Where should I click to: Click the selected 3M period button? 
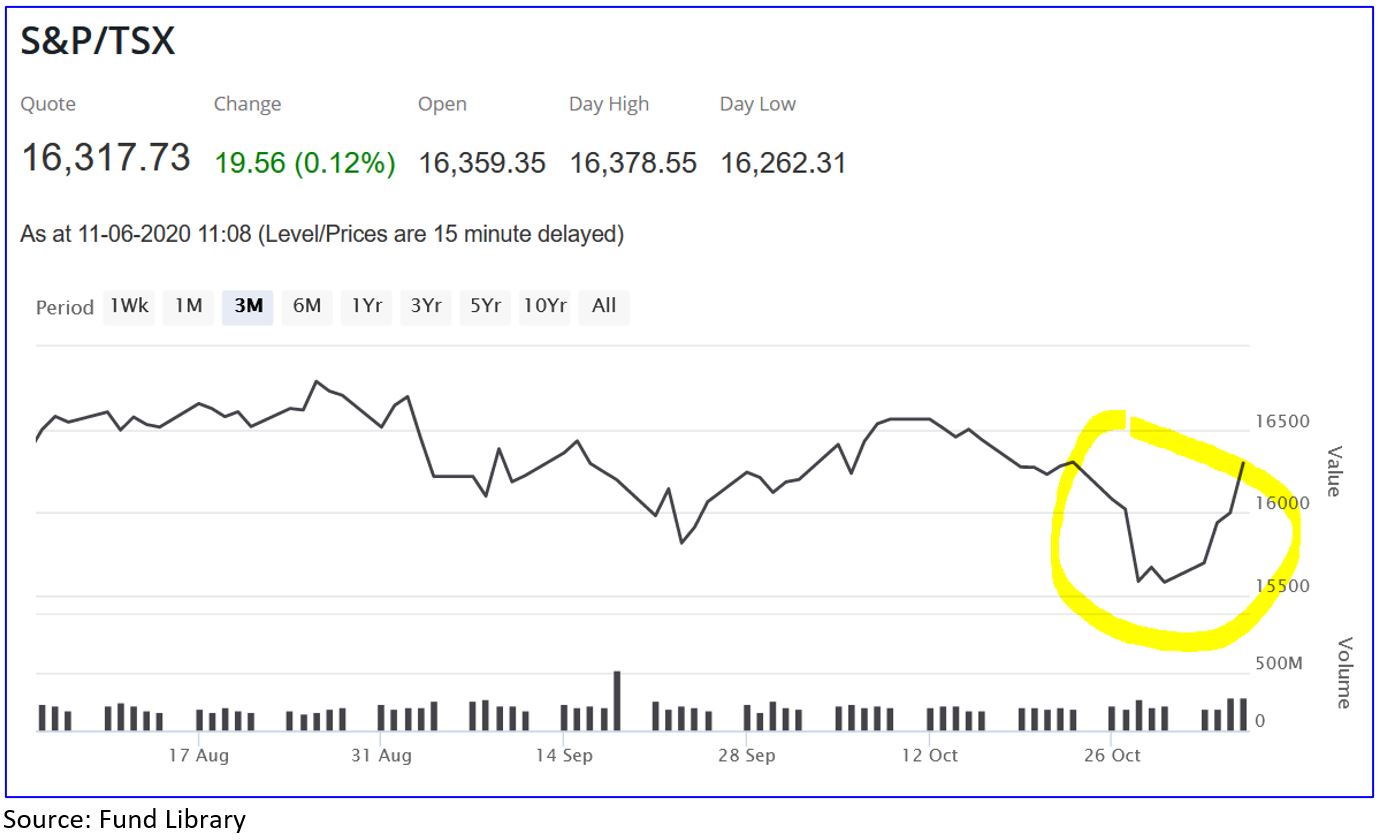tap(248, 306)
